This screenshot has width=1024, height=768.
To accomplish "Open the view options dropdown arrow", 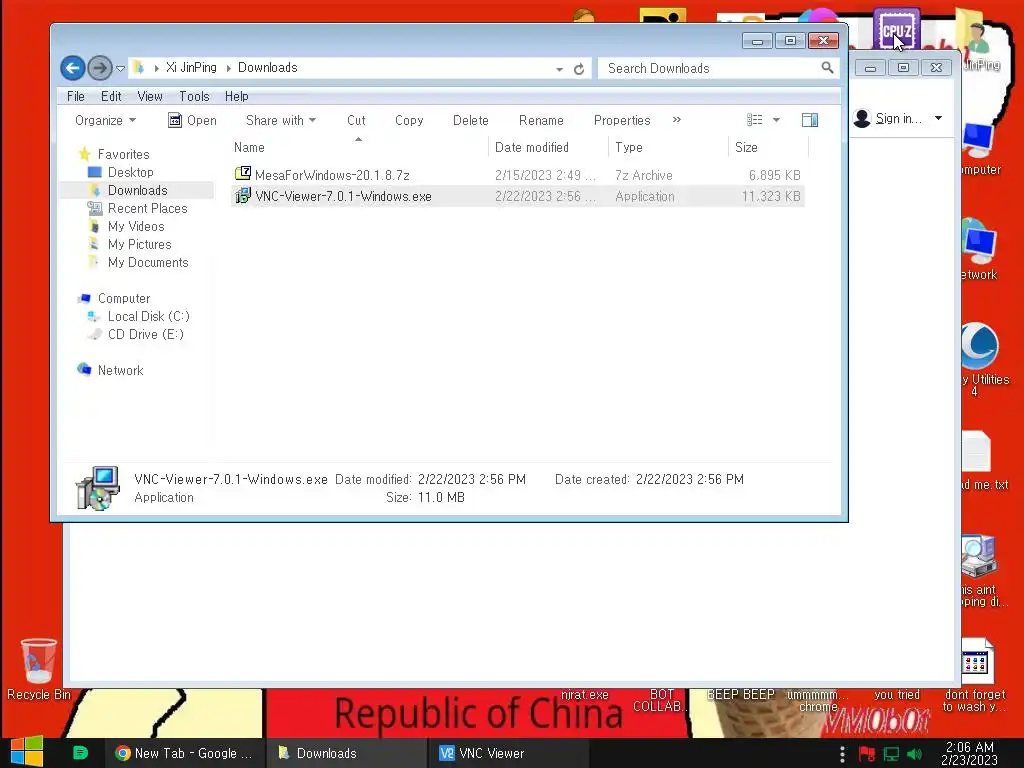I will tap(776, 120).
